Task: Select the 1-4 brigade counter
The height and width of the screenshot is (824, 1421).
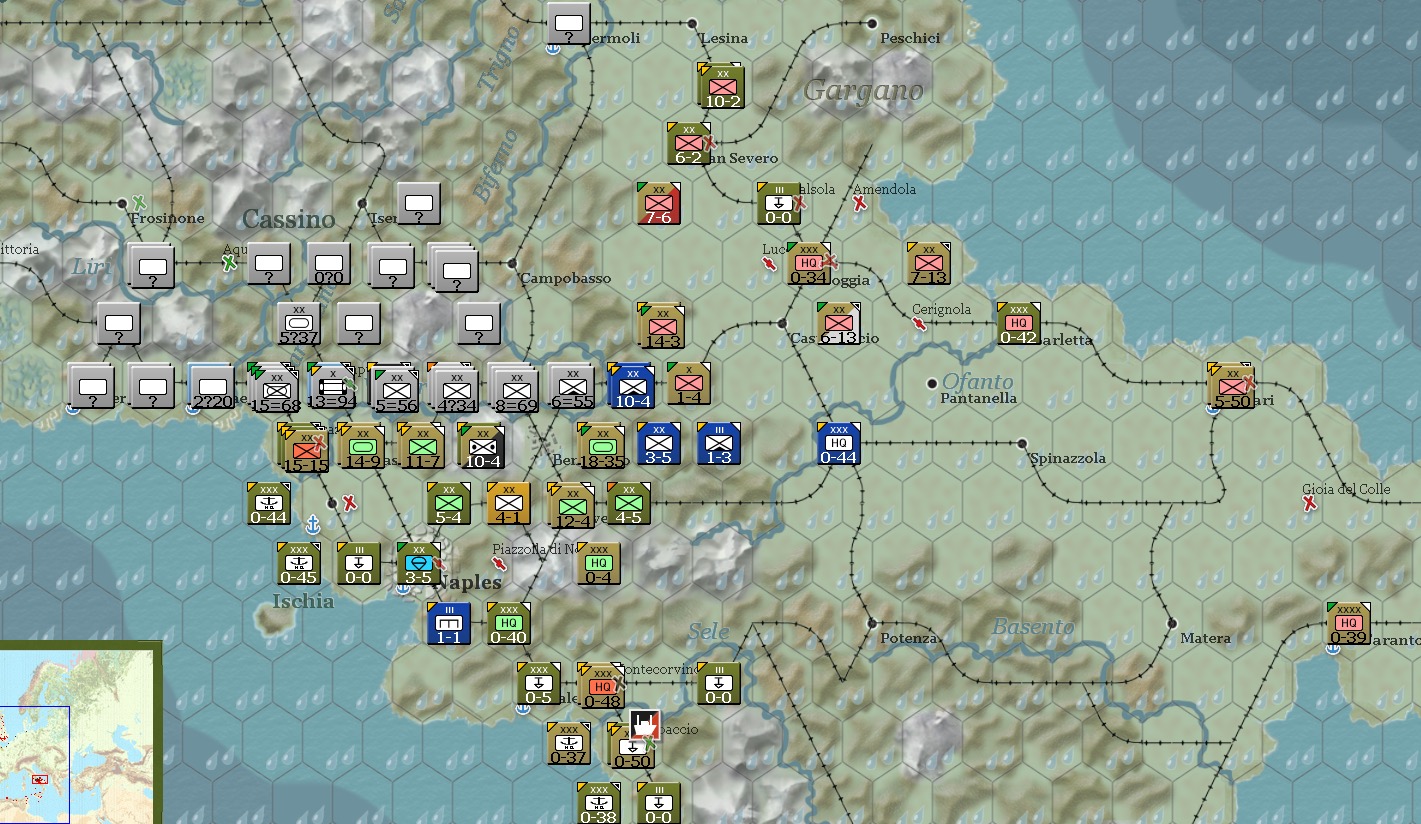Action: tap(688, 384)
